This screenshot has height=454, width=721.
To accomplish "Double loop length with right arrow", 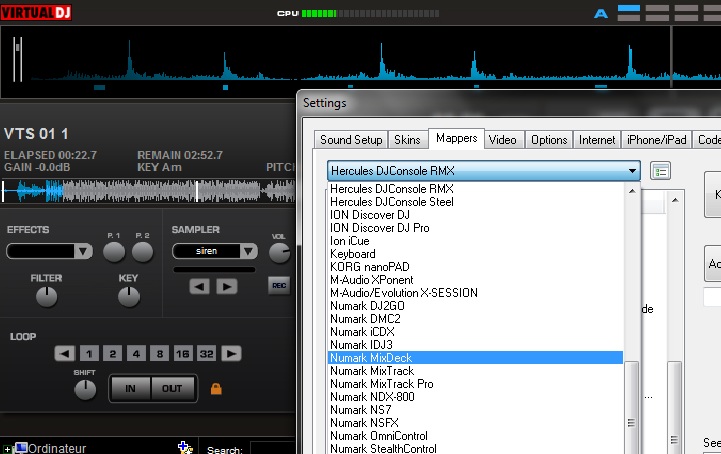I will coord(231,353).
